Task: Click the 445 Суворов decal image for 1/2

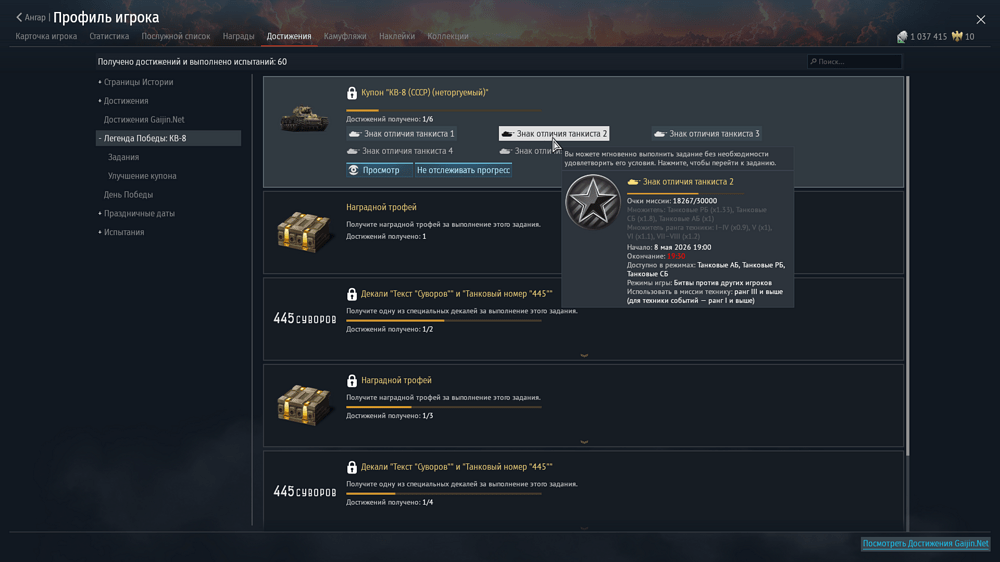Action: click(x=305, y=318)
